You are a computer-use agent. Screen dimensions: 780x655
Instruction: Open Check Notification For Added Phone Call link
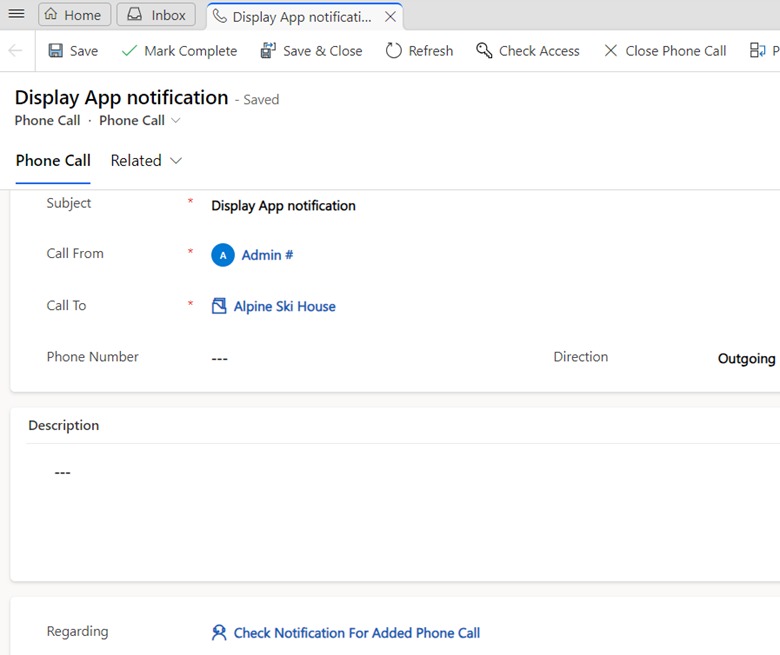[357, 633]
